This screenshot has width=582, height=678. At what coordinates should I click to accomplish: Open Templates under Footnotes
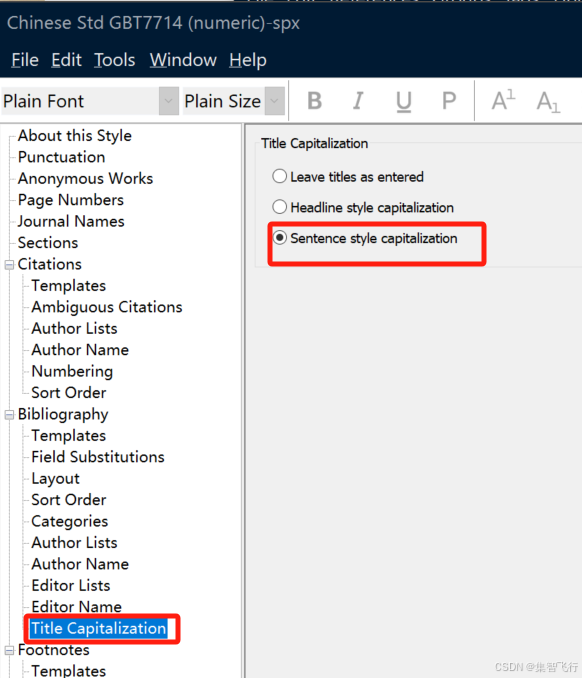tap(68, 670)
